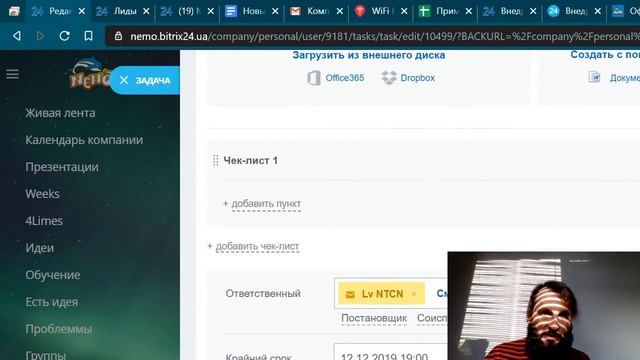
Task: Open the hamburger menu in sidebar
Action: point(12,74)
